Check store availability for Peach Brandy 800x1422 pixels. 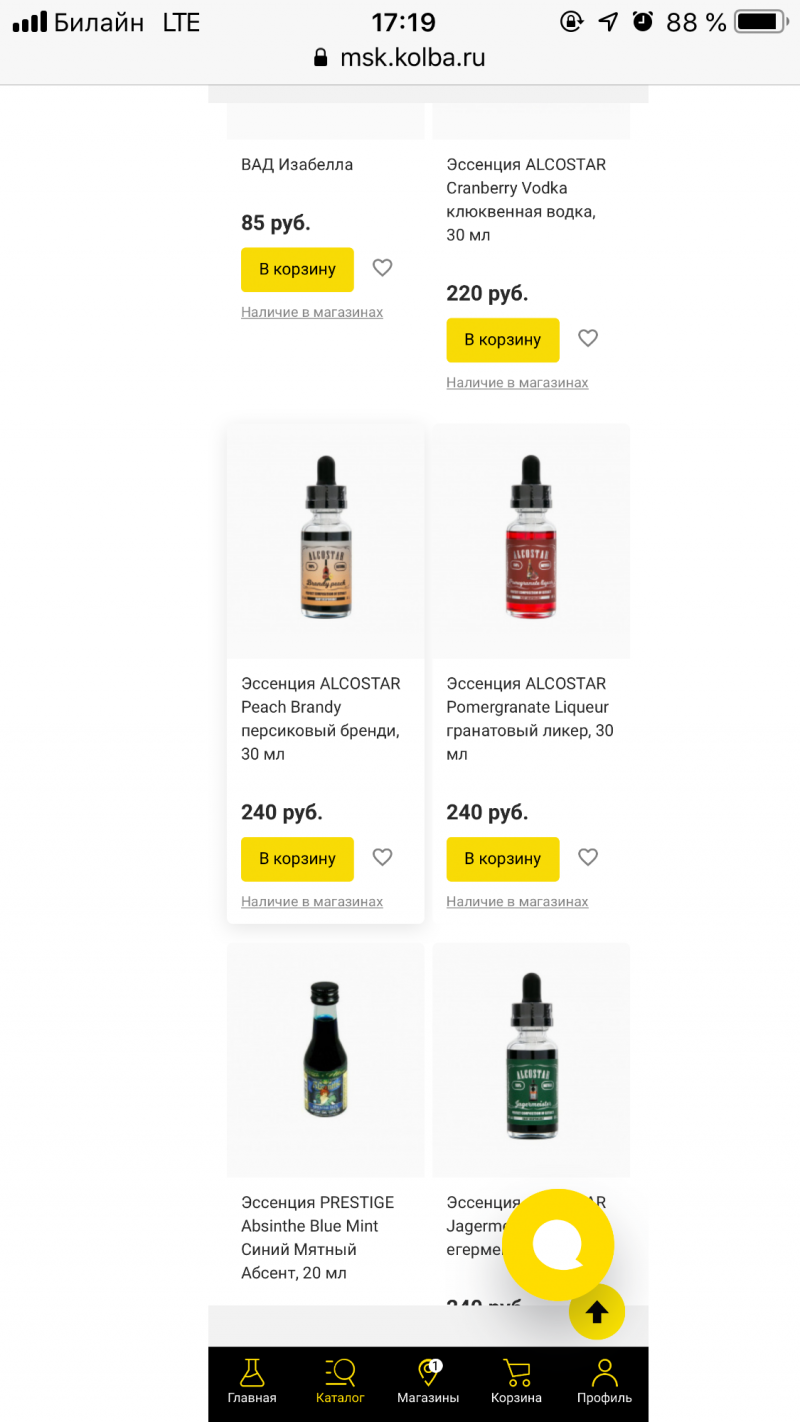pos(312,902)
